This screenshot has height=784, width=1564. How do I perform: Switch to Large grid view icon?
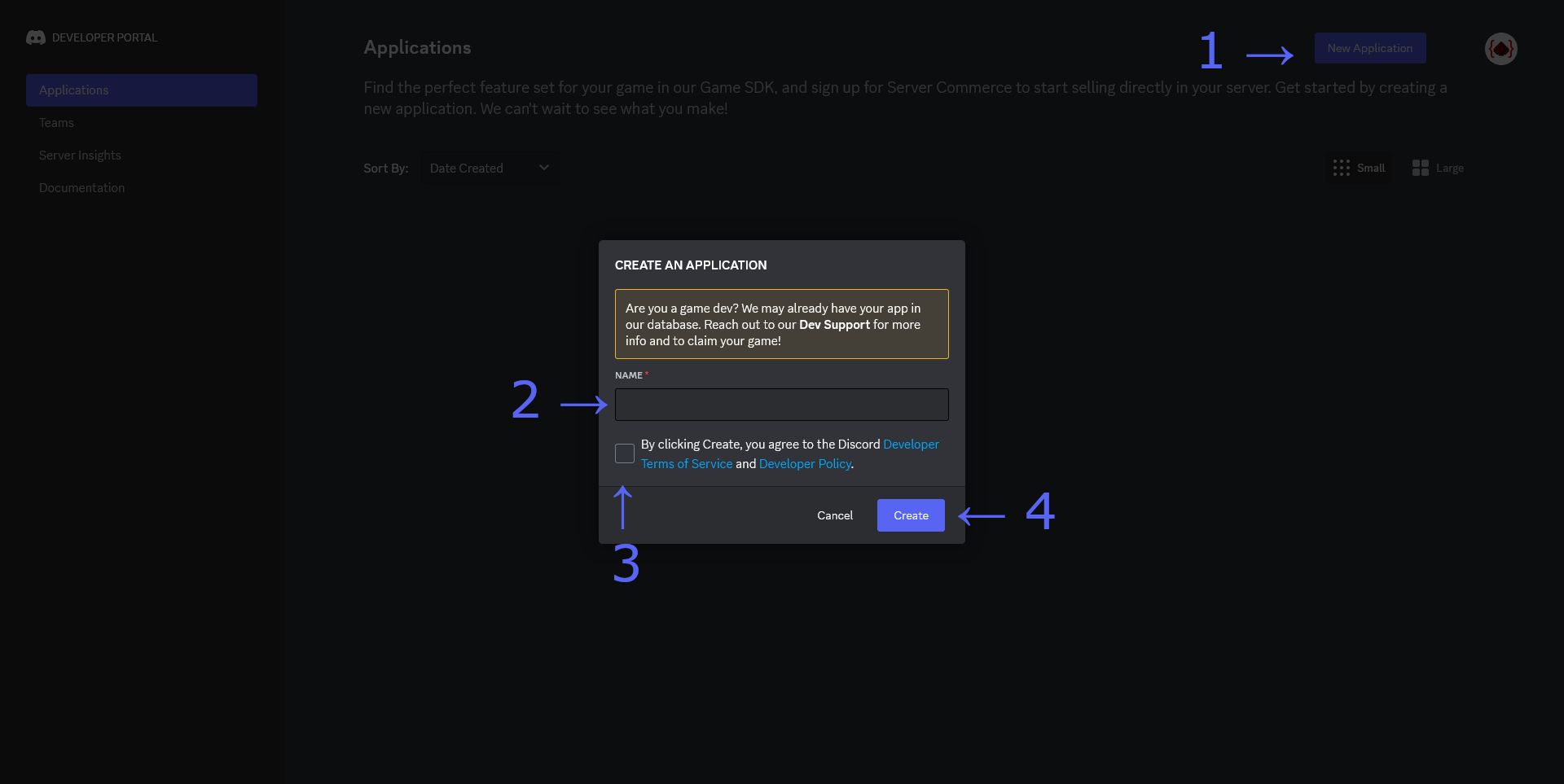1421,168
